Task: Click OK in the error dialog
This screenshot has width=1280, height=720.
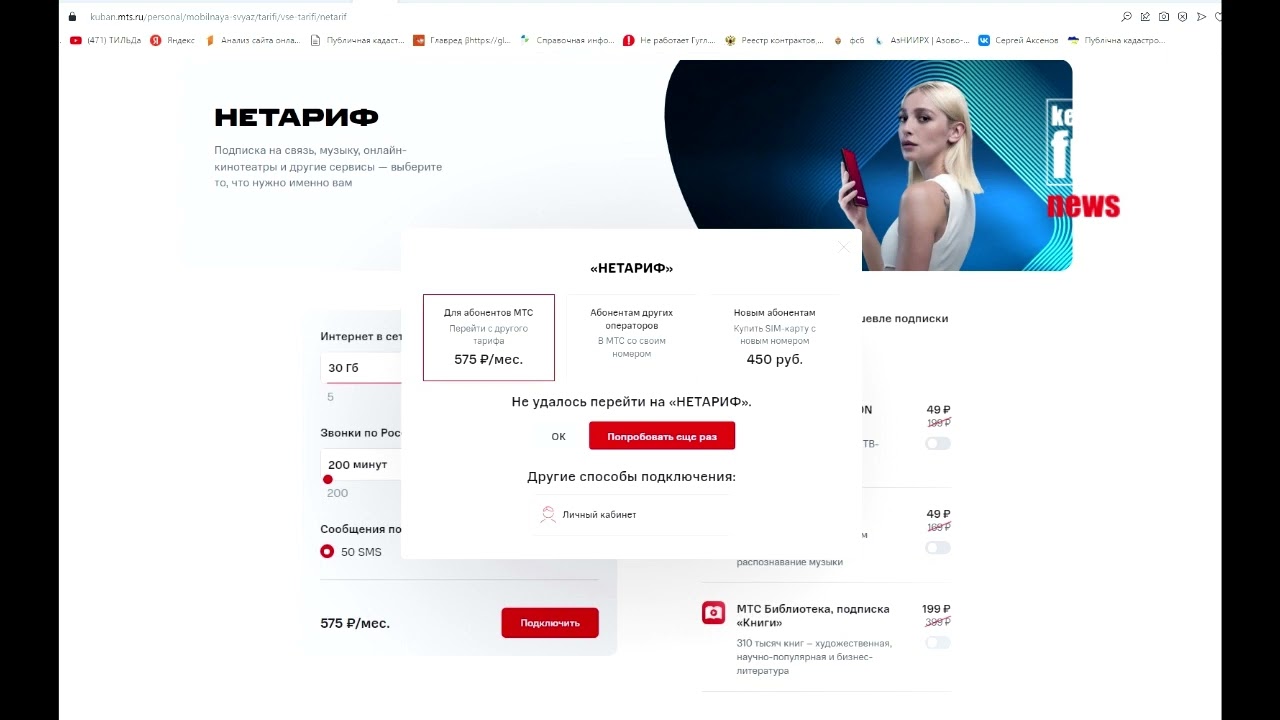Action: (558, 436)
